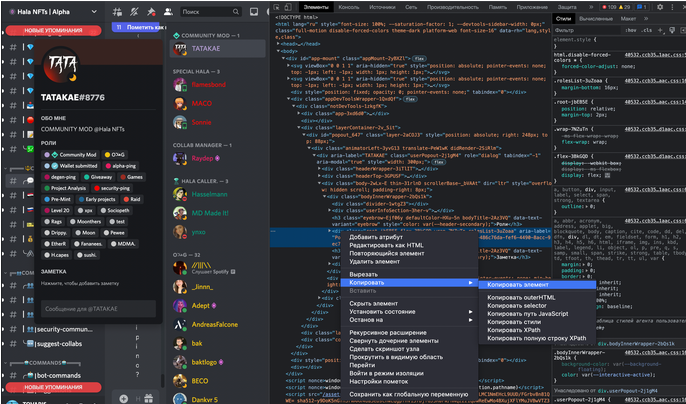Viewport: 686px width, 404px height.
Task: Select Копировать путь JavaScript
Action: click(x=528, y=314)
